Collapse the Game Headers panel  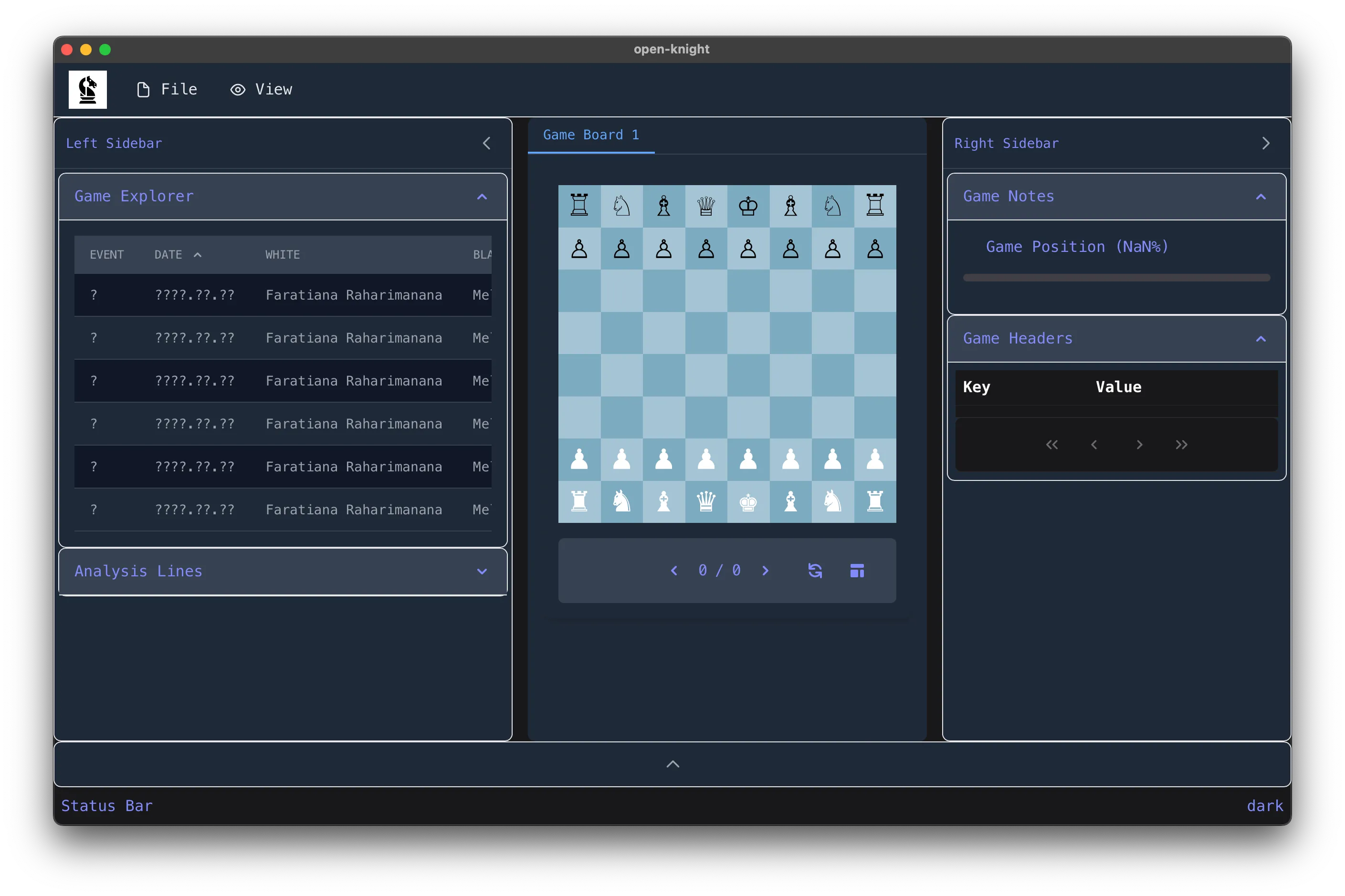coord(1261,338)
